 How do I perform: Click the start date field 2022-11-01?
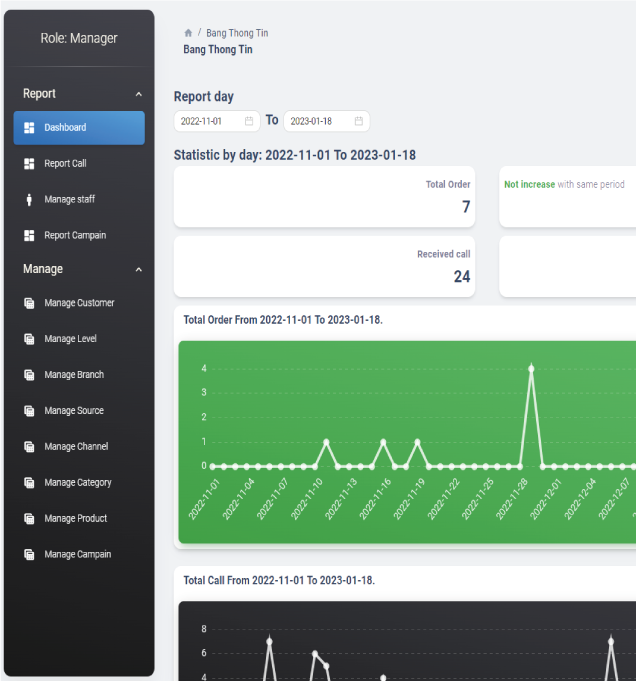[x=217, y=121]
